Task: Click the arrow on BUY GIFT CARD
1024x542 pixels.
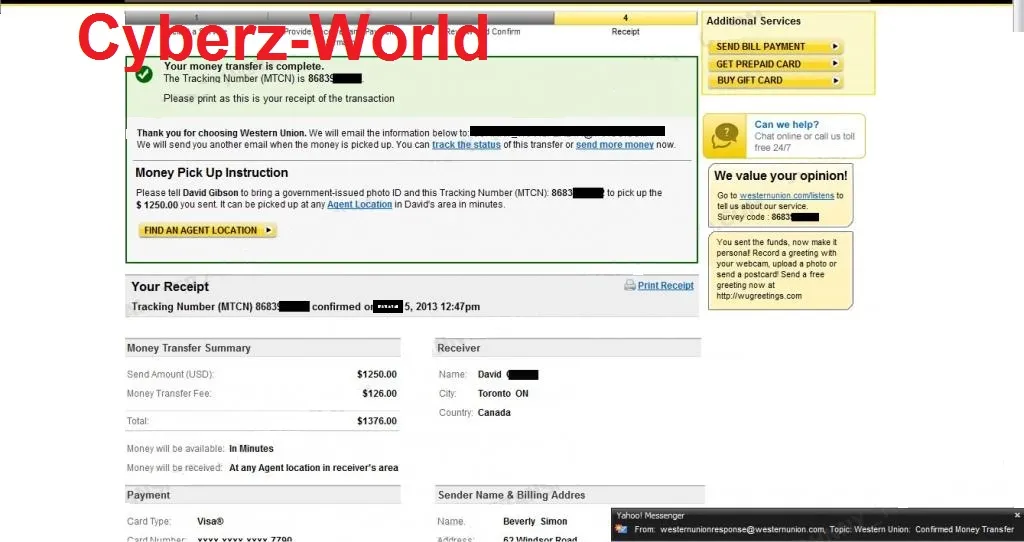Action: click(835, 80)
